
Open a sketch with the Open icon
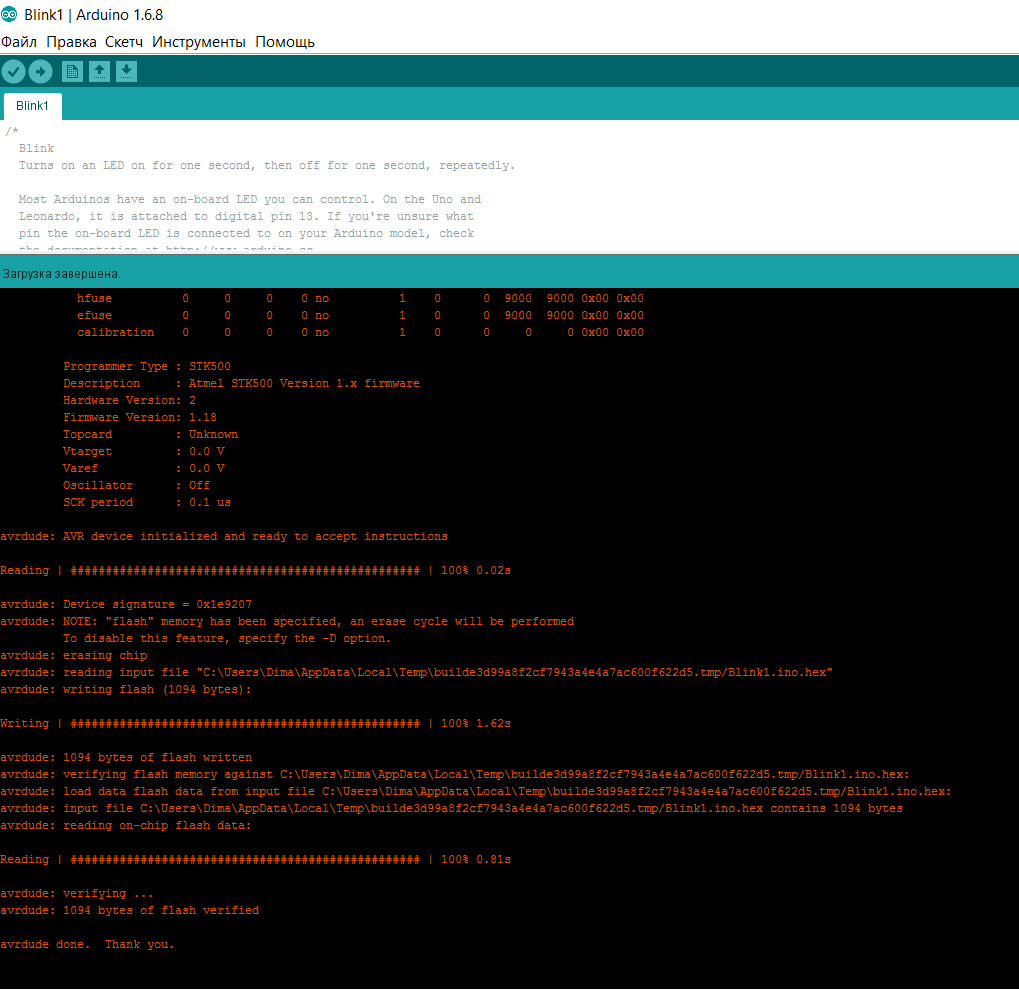pos(99,72)
